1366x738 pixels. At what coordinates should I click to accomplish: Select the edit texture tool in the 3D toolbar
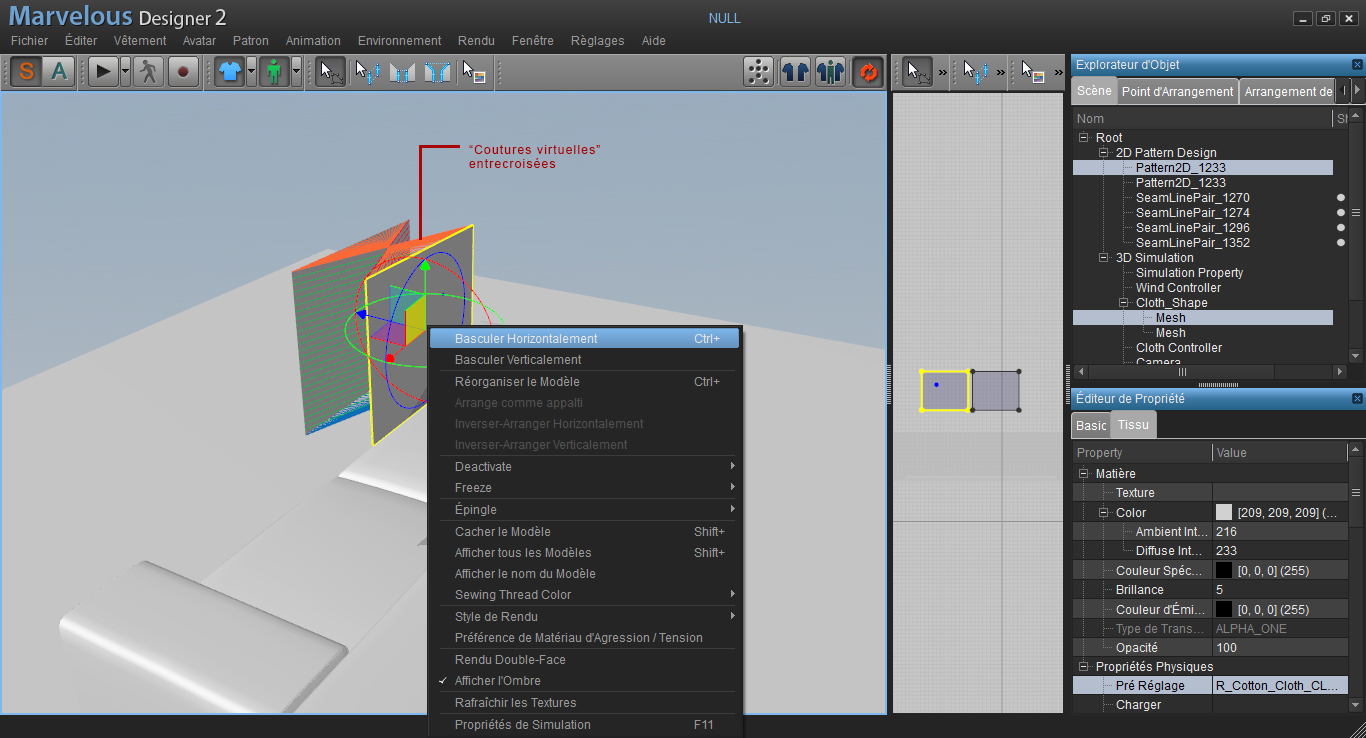pyautogui.click(x=473, y=72)
